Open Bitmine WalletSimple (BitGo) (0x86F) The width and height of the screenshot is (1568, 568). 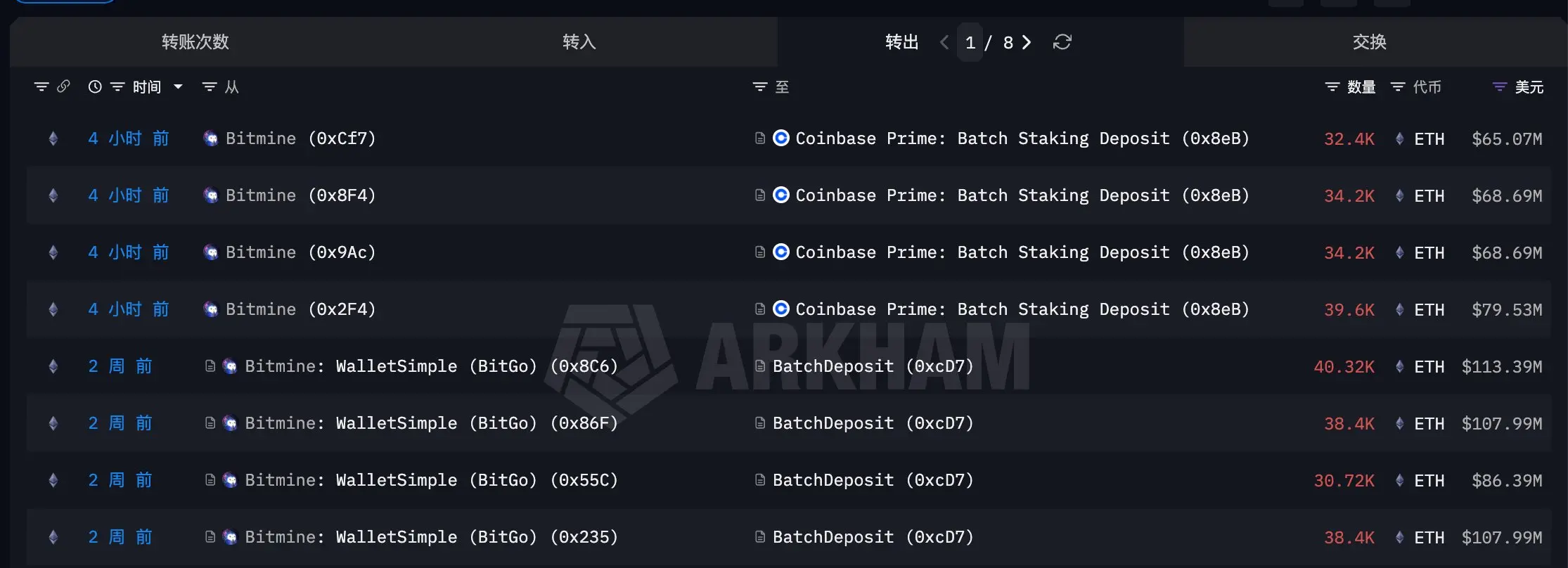(431, 423)
